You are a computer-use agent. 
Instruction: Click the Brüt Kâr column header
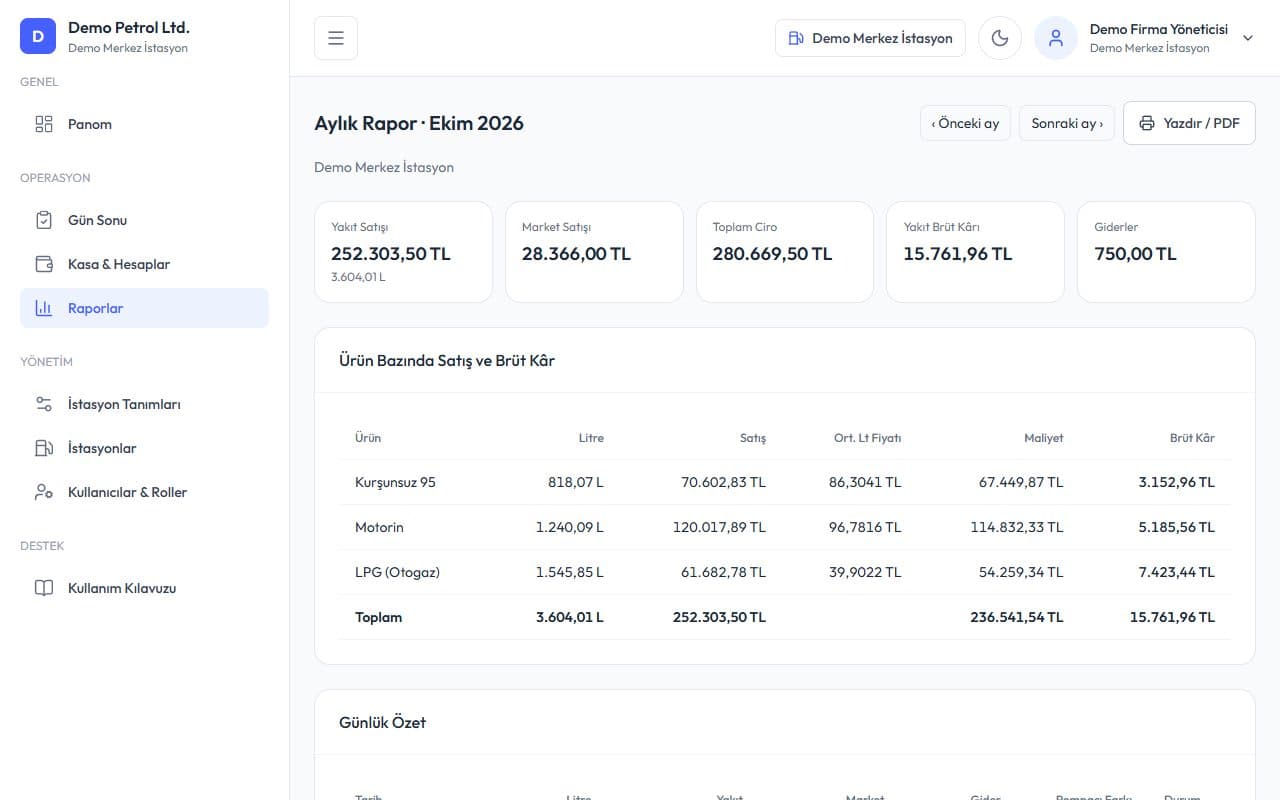[x=1192, y=438]
